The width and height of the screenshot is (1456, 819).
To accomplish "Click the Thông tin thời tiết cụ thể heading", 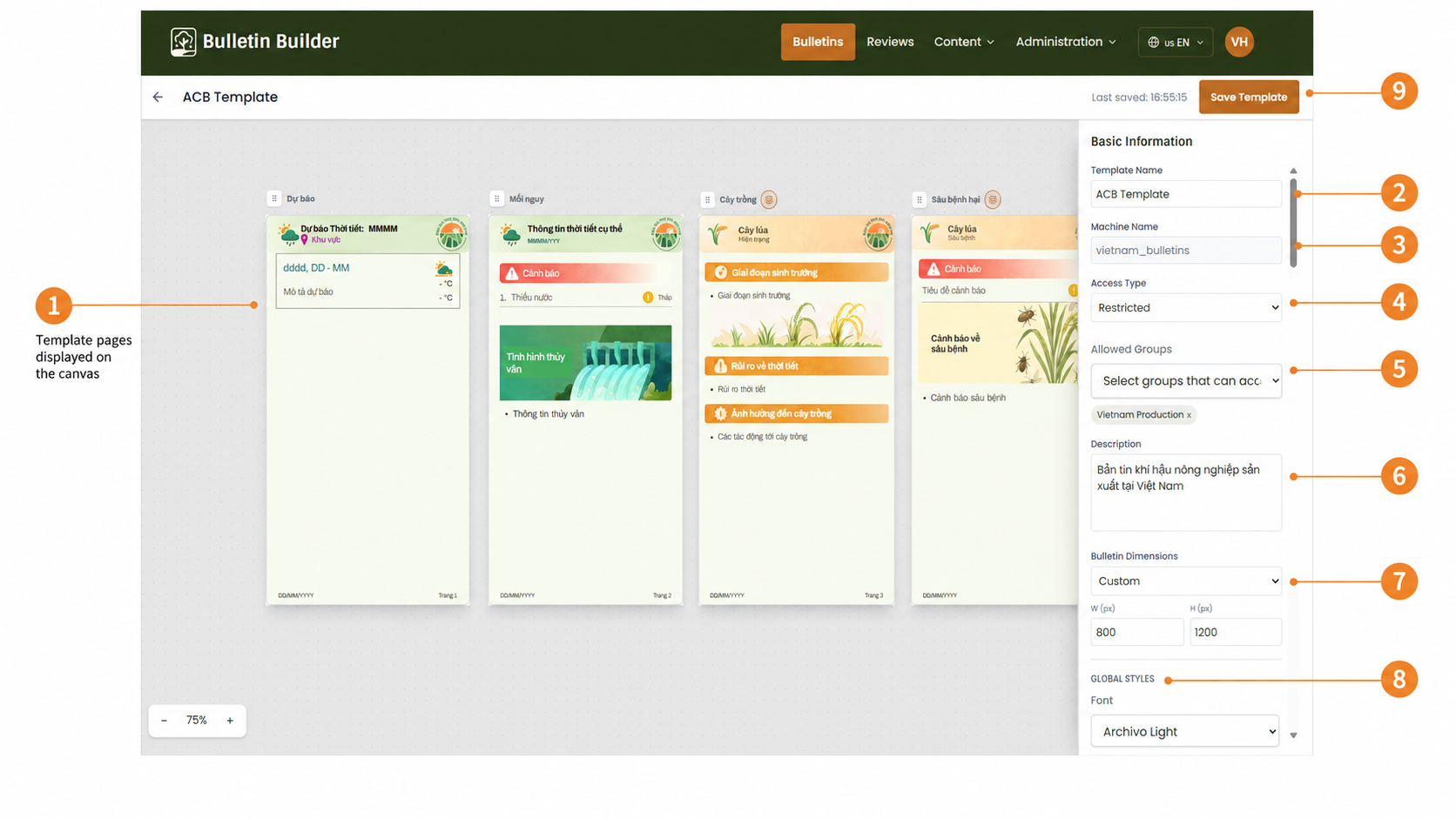I will 575,229.
